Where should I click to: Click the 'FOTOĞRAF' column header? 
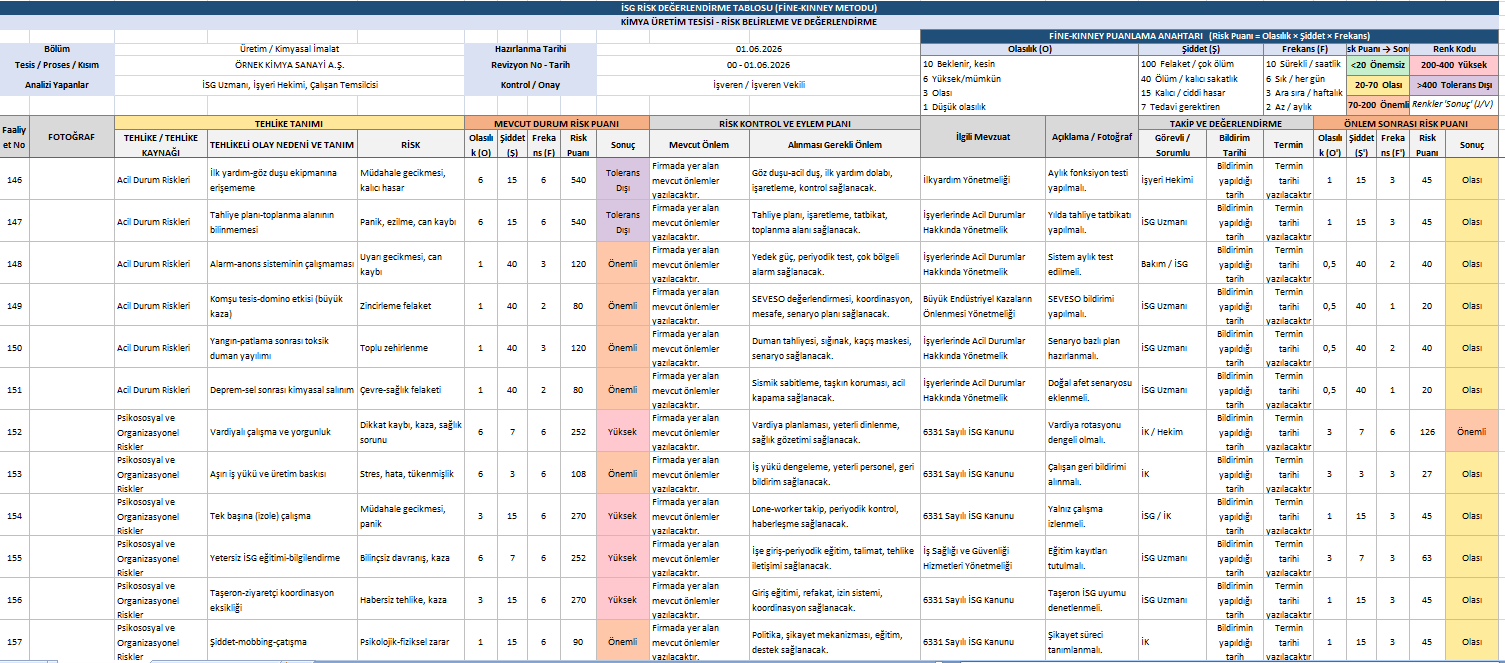coord(72,137)
